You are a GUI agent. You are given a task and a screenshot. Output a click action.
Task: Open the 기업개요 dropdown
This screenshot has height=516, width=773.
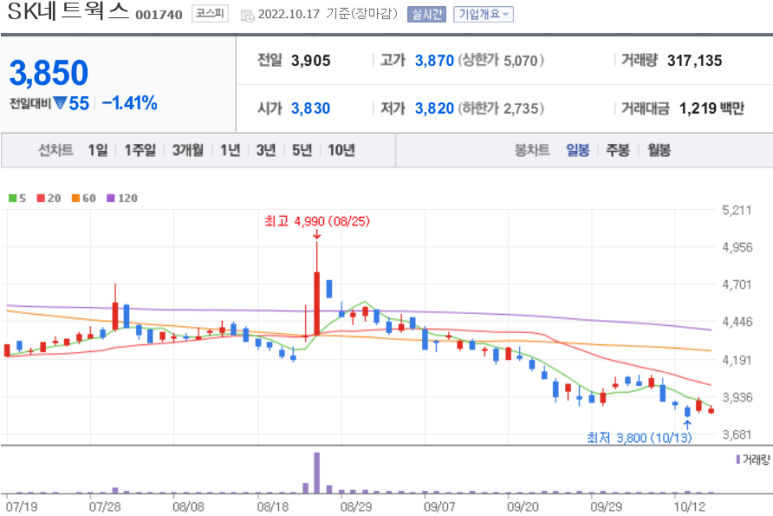[483, 14]
